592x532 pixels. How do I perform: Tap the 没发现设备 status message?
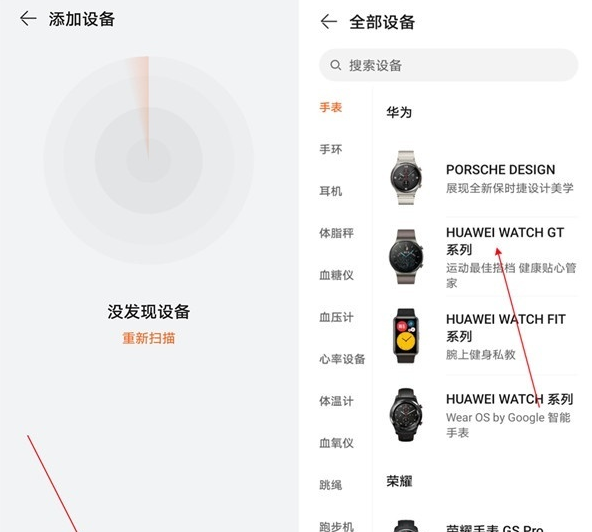148,311
